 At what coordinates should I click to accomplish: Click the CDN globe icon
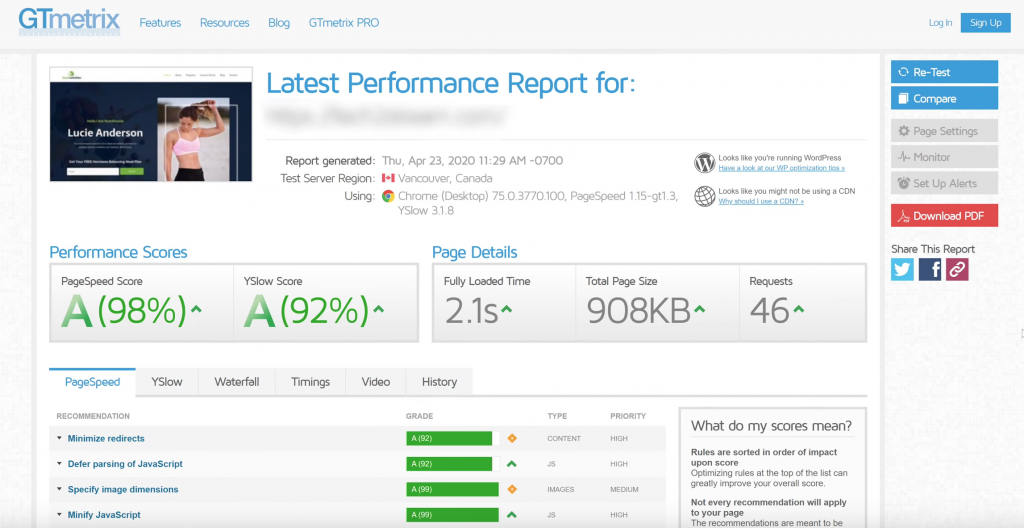click(705, 195)
